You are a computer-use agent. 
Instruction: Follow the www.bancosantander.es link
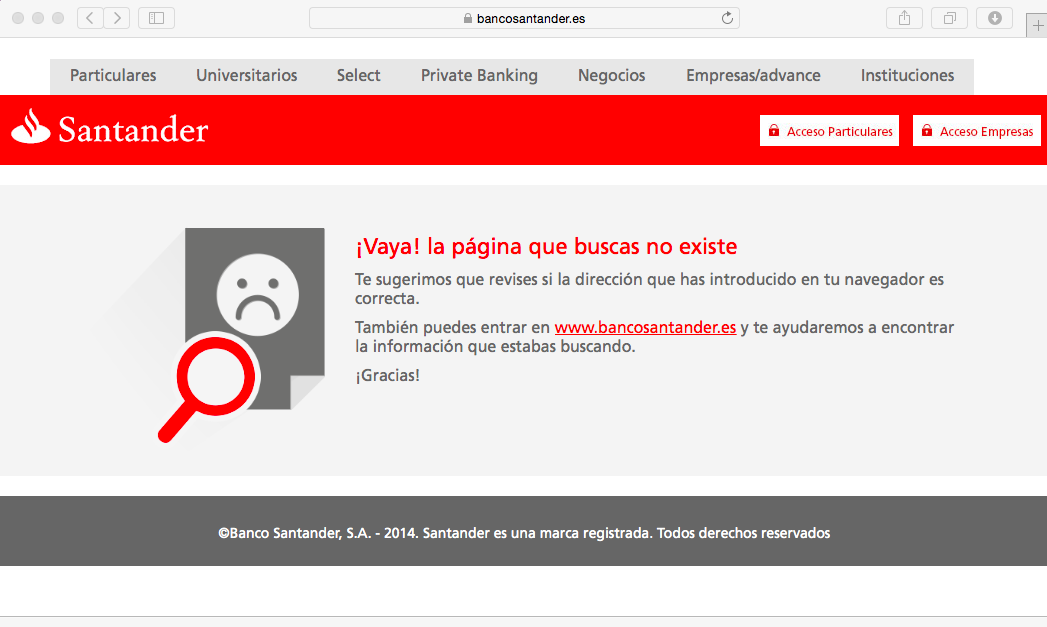(645, 328)
